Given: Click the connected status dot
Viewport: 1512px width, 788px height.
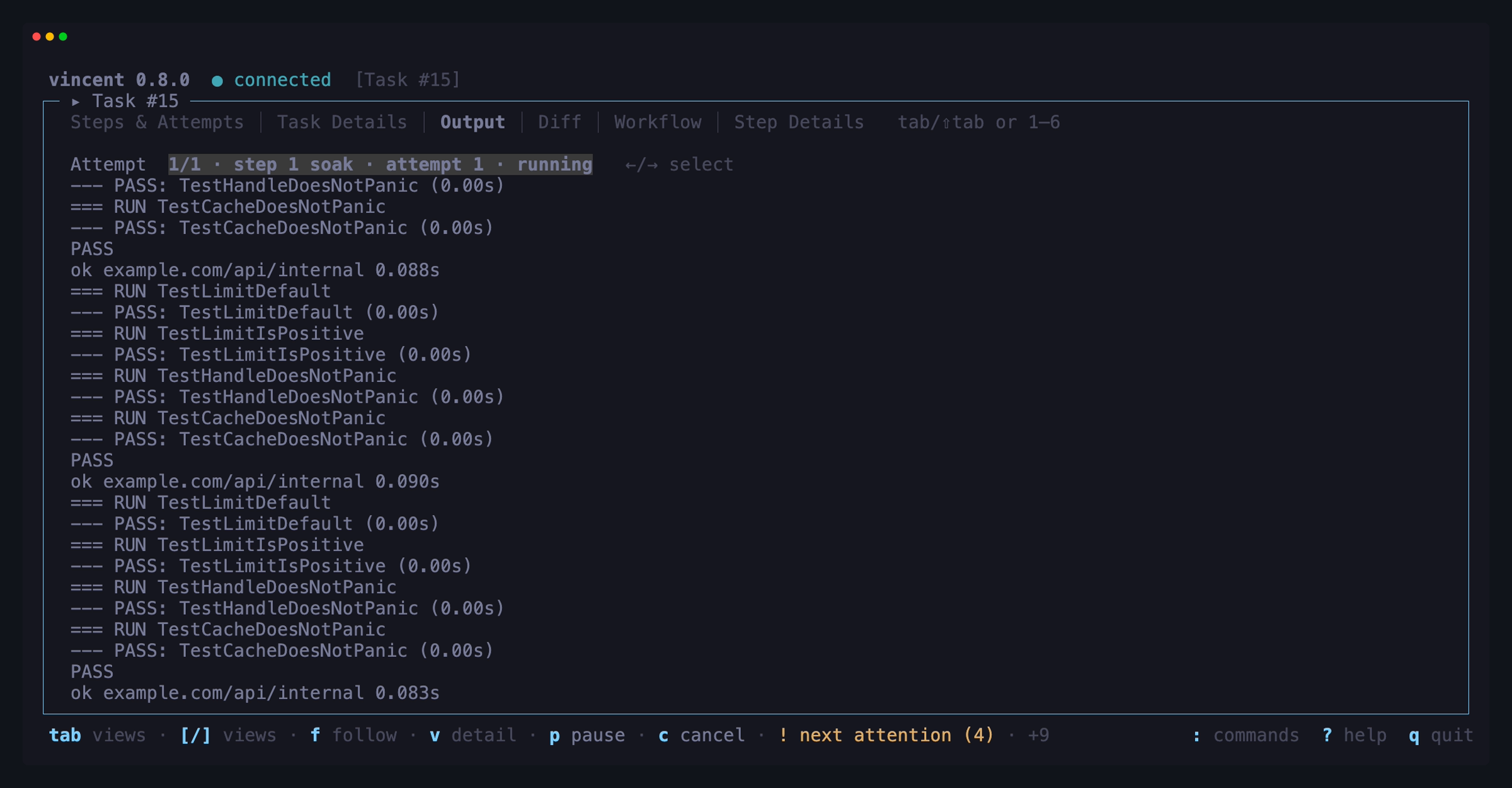Looking at the screenshot, I should pyautogui.click(x=217, y=81).
